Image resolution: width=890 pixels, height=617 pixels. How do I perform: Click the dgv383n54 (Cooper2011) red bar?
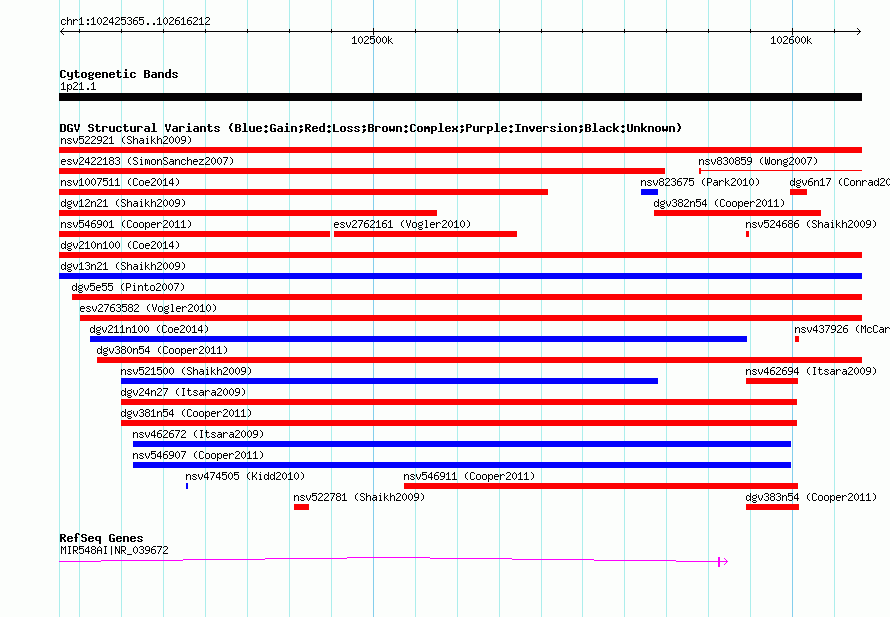coord(773,507)
